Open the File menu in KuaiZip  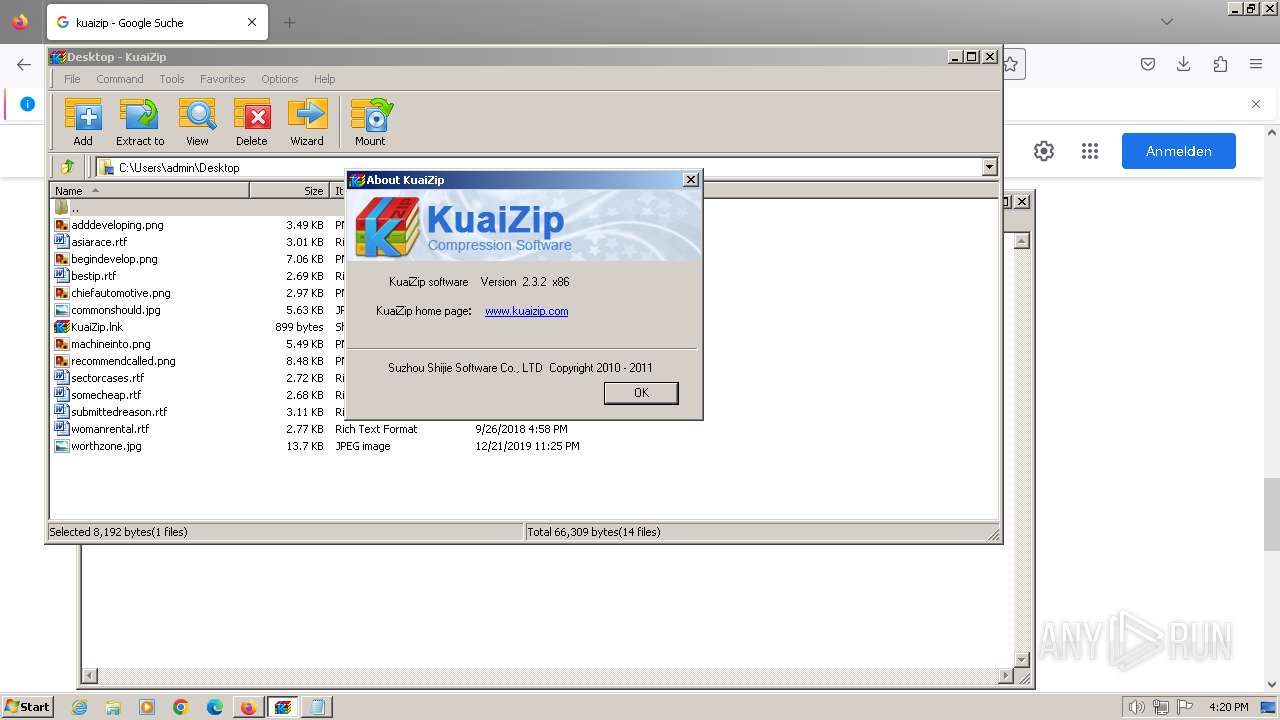pos(72,79)
